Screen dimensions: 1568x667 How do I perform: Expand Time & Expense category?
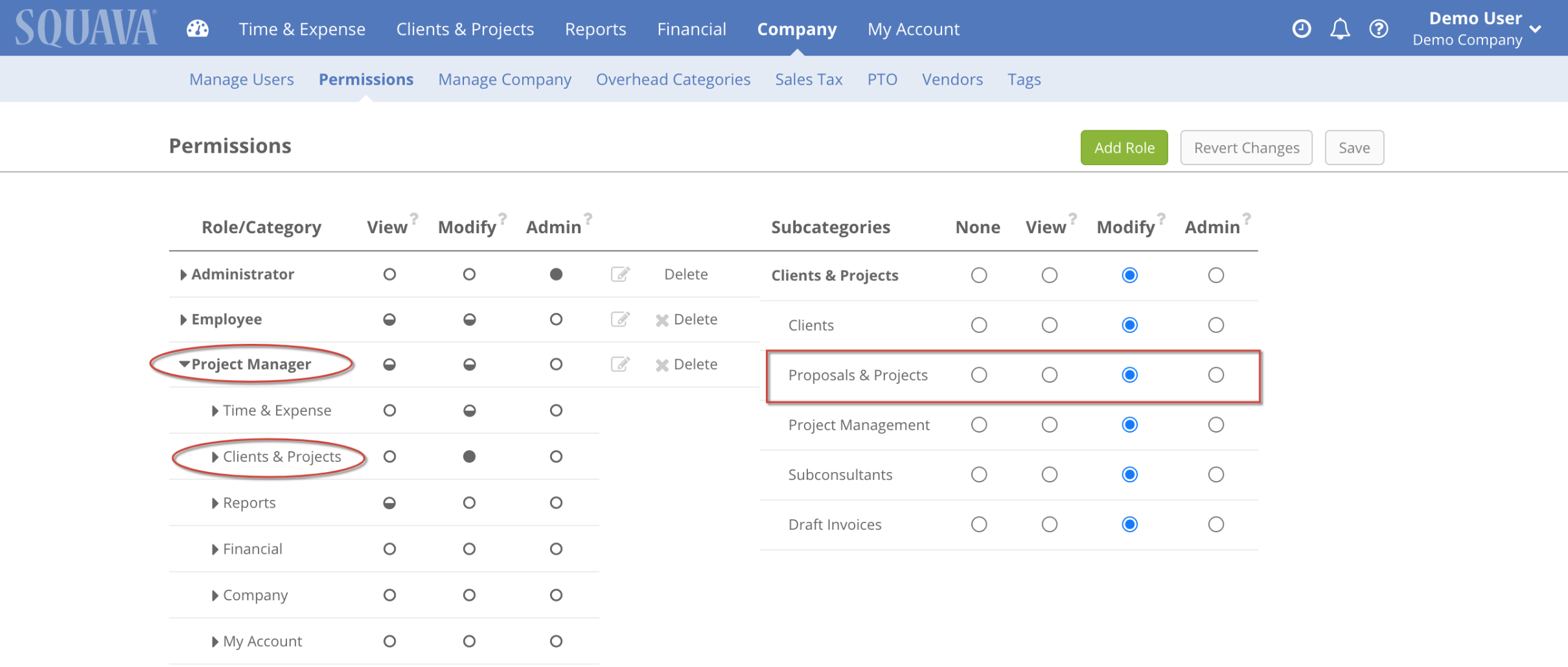215,411
